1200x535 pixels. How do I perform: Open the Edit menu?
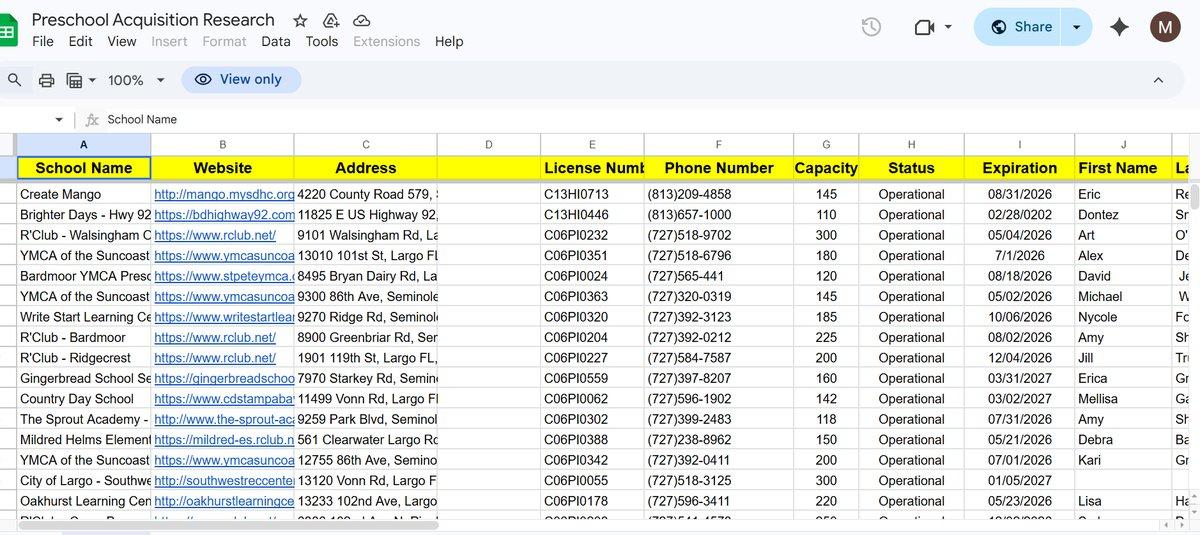80,41
